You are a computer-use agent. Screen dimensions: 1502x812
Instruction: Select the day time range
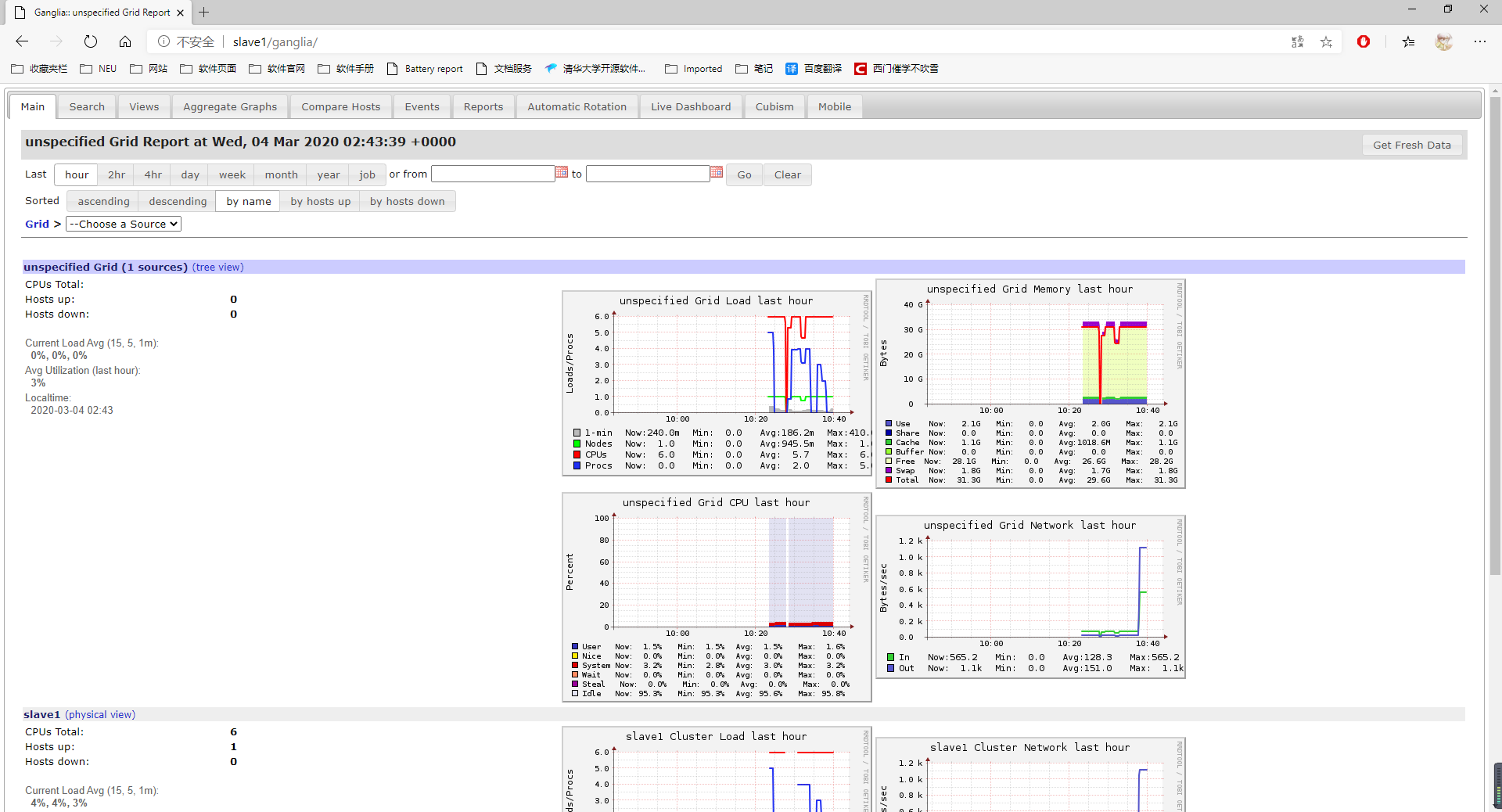point(190,174)
